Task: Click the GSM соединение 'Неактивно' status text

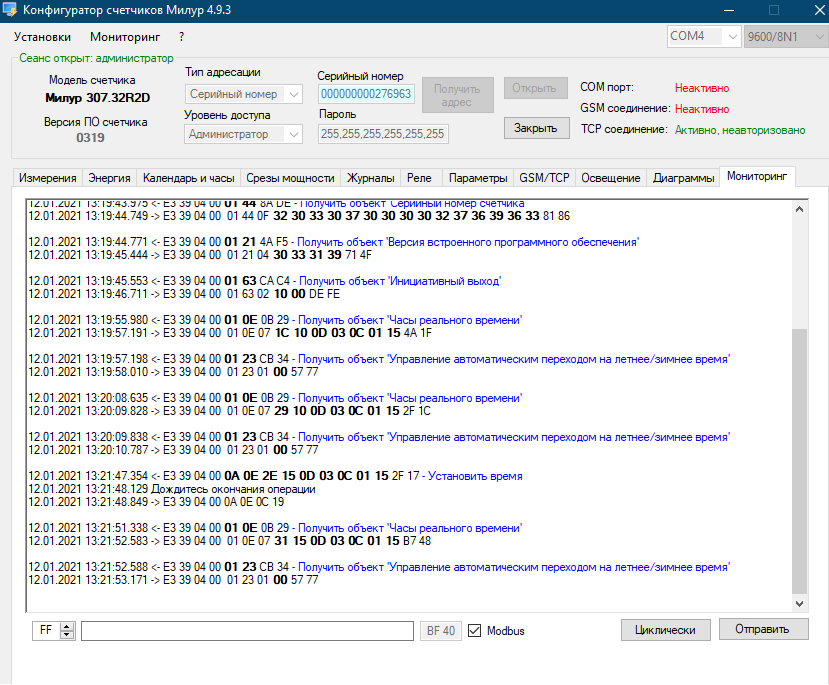Action: click(702, 109)
